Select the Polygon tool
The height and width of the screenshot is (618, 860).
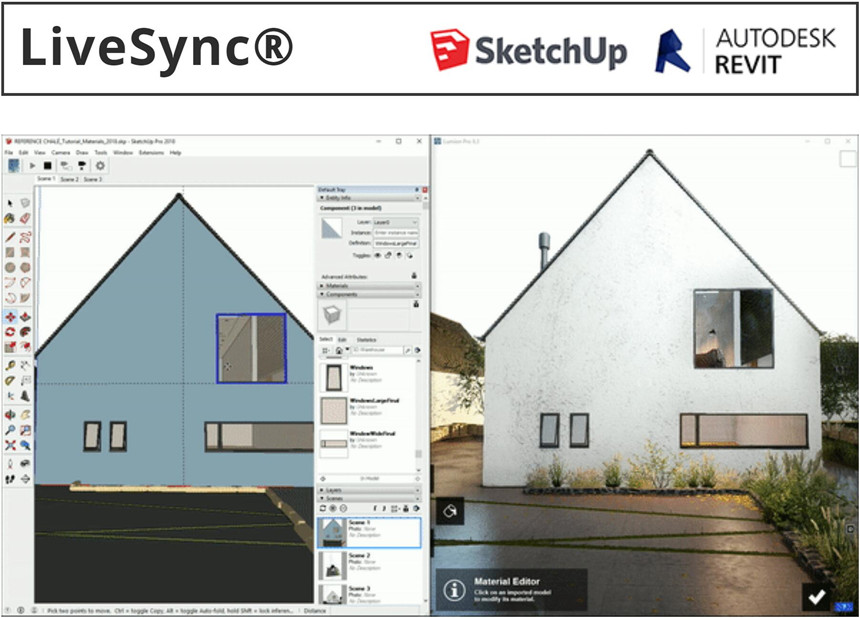point(25,268)
